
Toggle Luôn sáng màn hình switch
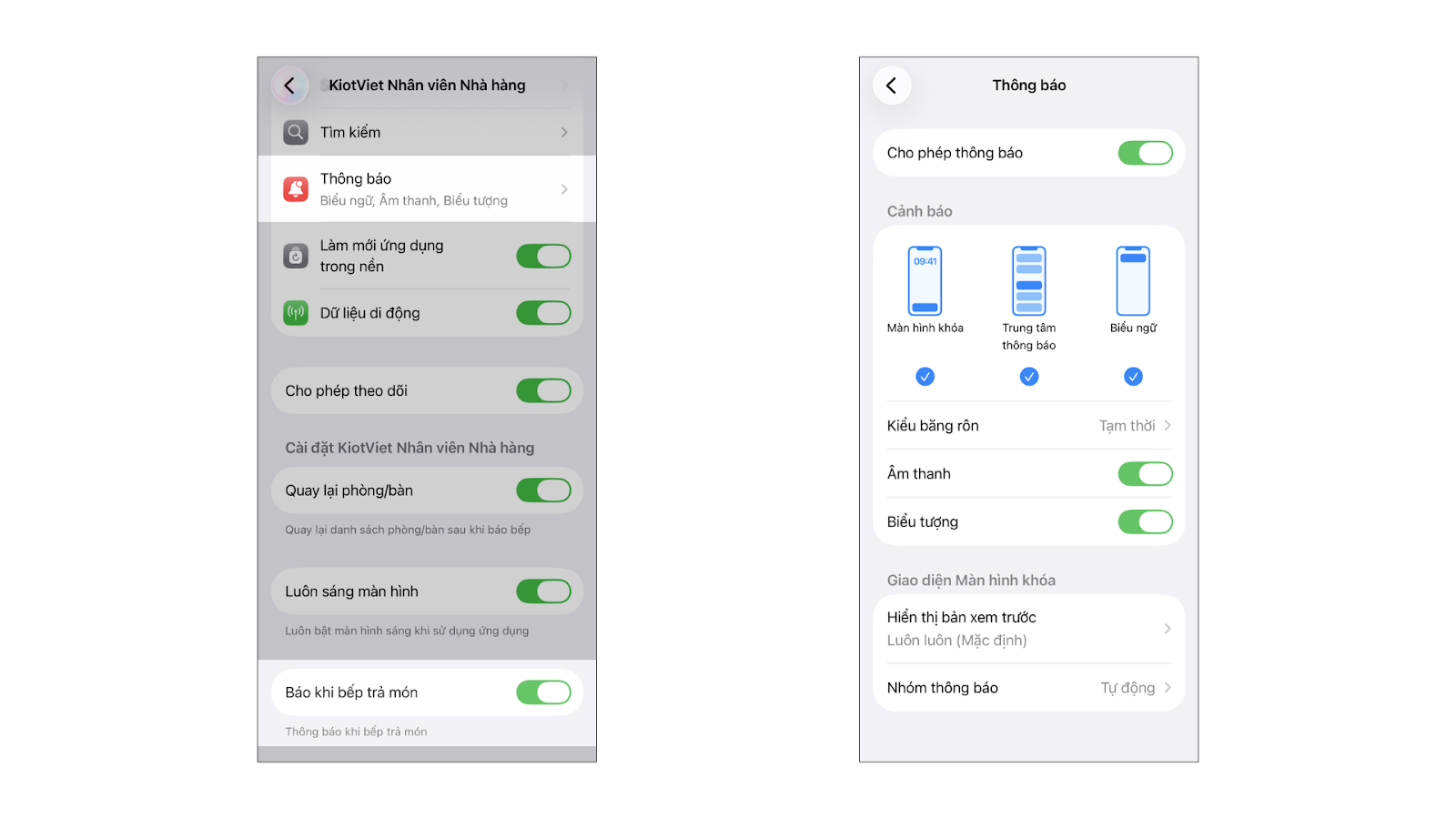(x=544, y=591)
